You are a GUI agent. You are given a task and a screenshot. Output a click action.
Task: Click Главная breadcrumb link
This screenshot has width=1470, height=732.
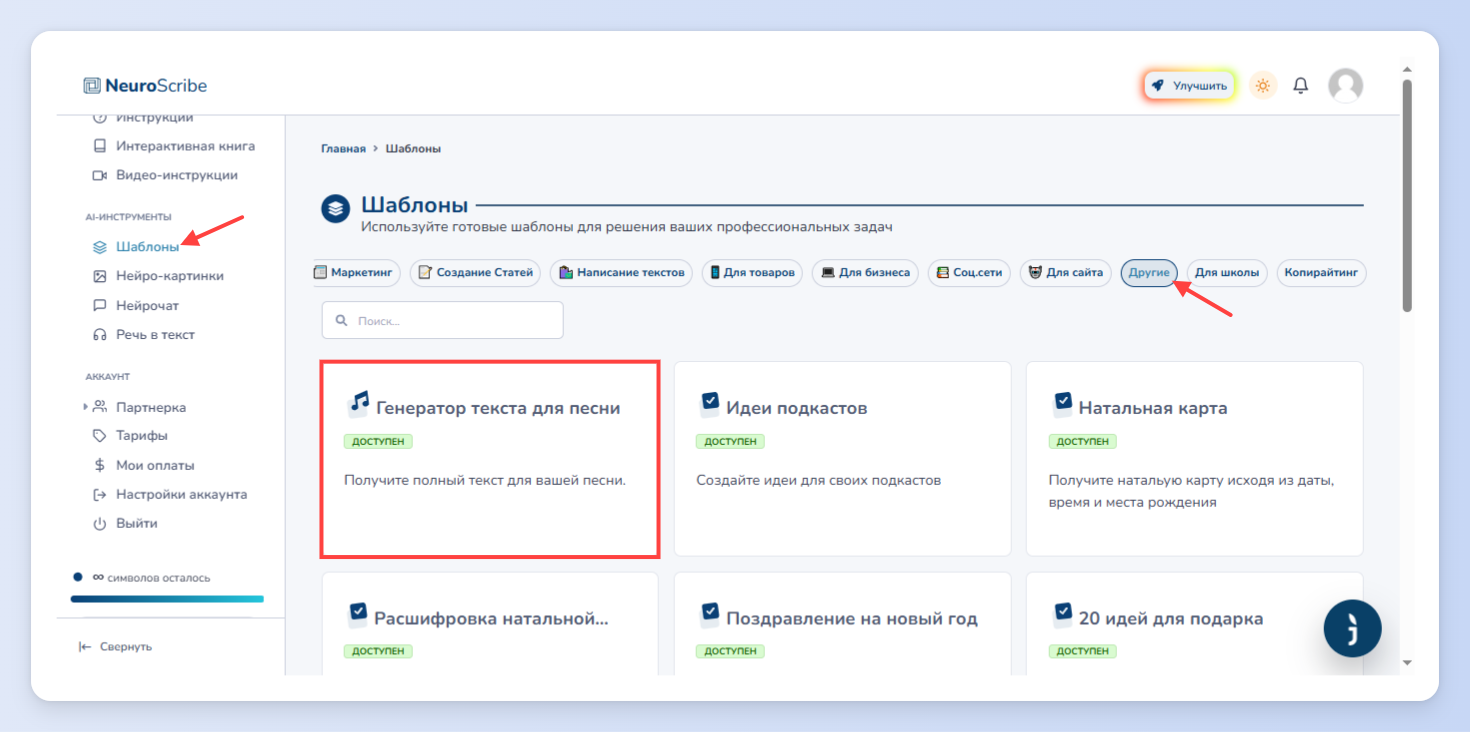[343, 148]
